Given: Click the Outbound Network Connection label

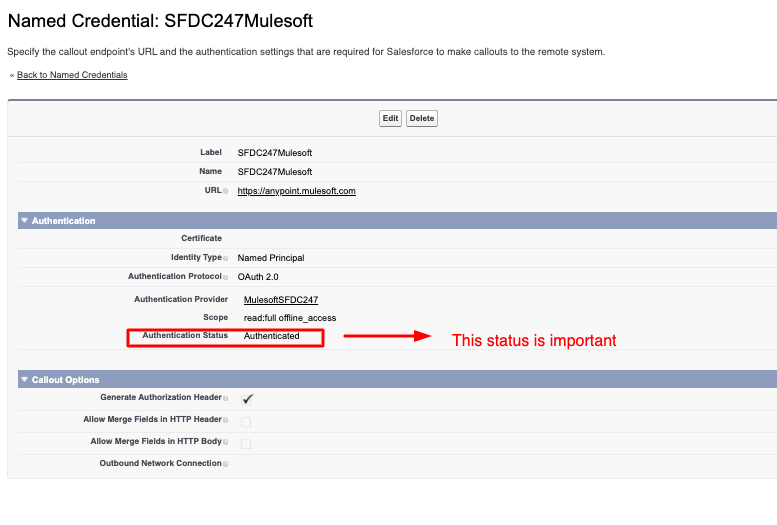Looking at the screenshot, I should click(x=160, y=463).
